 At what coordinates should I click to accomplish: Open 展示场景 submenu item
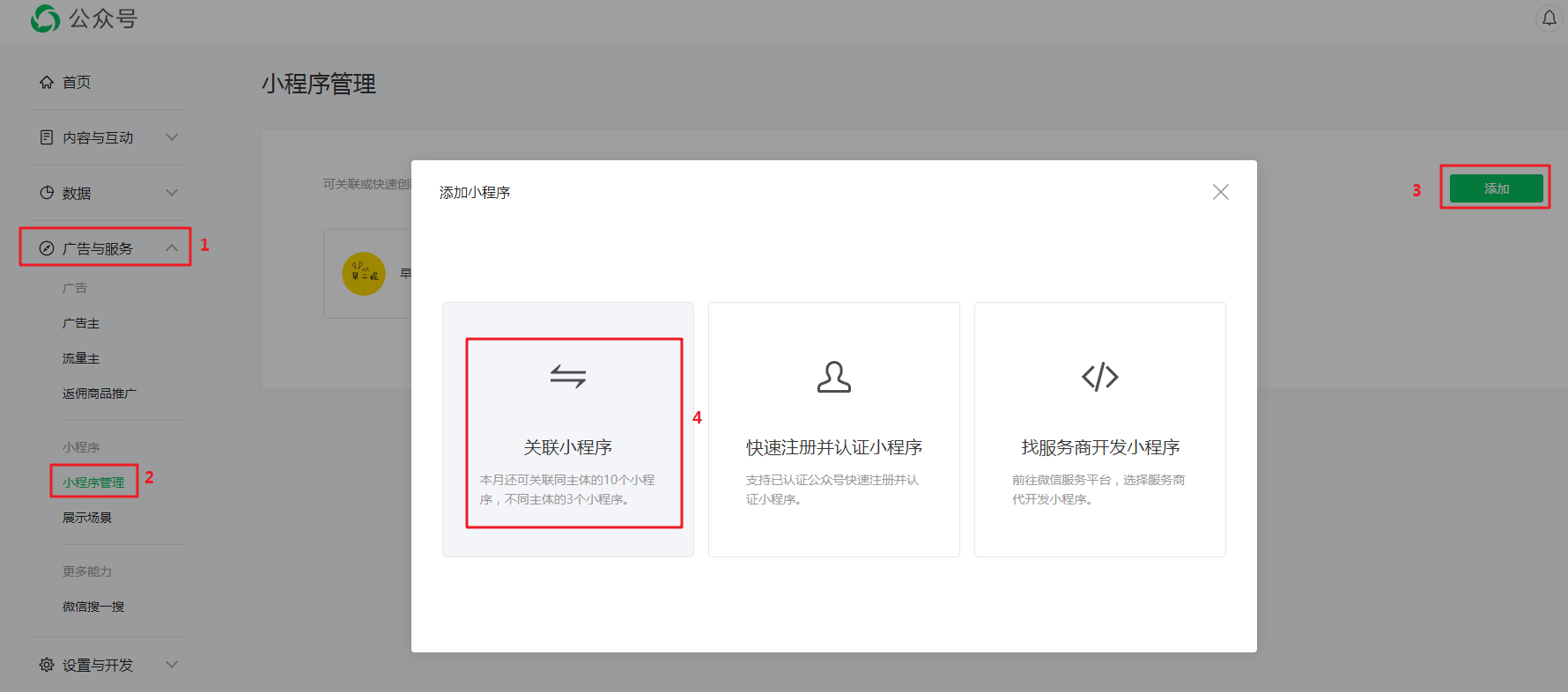pos(87,518)
